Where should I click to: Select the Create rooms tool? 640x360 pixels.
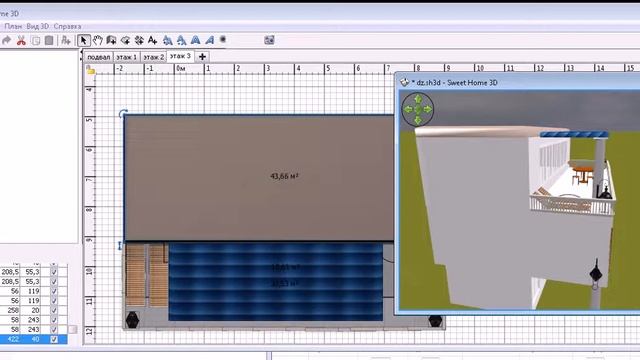(x=125, y=40)
